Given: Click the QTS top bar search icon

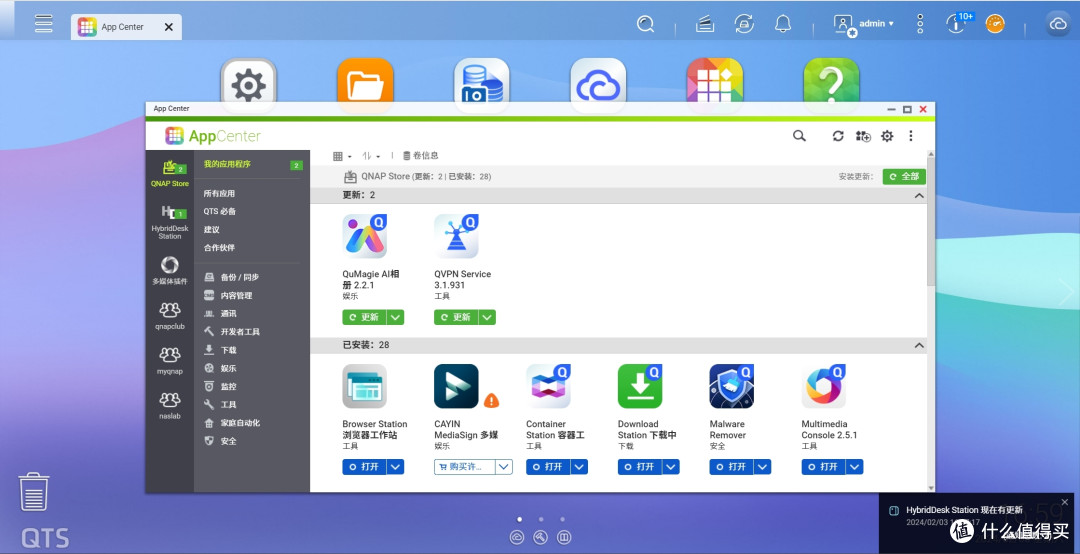Looking at the screenshot, I should pyautogui.click(x=645, y=25).
